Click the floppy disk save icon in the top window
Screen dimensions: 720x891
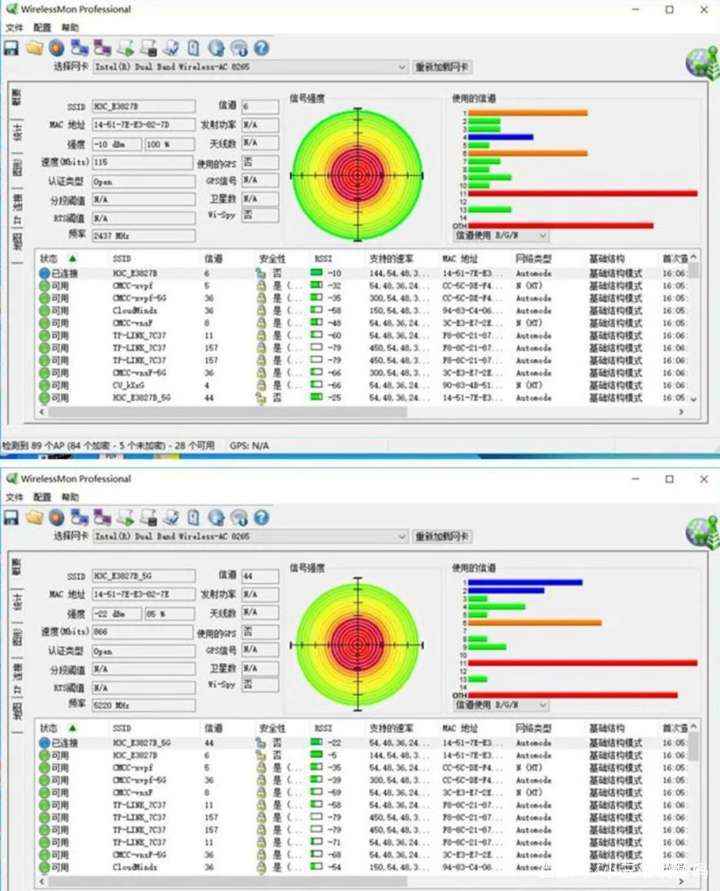click(12, 47)
